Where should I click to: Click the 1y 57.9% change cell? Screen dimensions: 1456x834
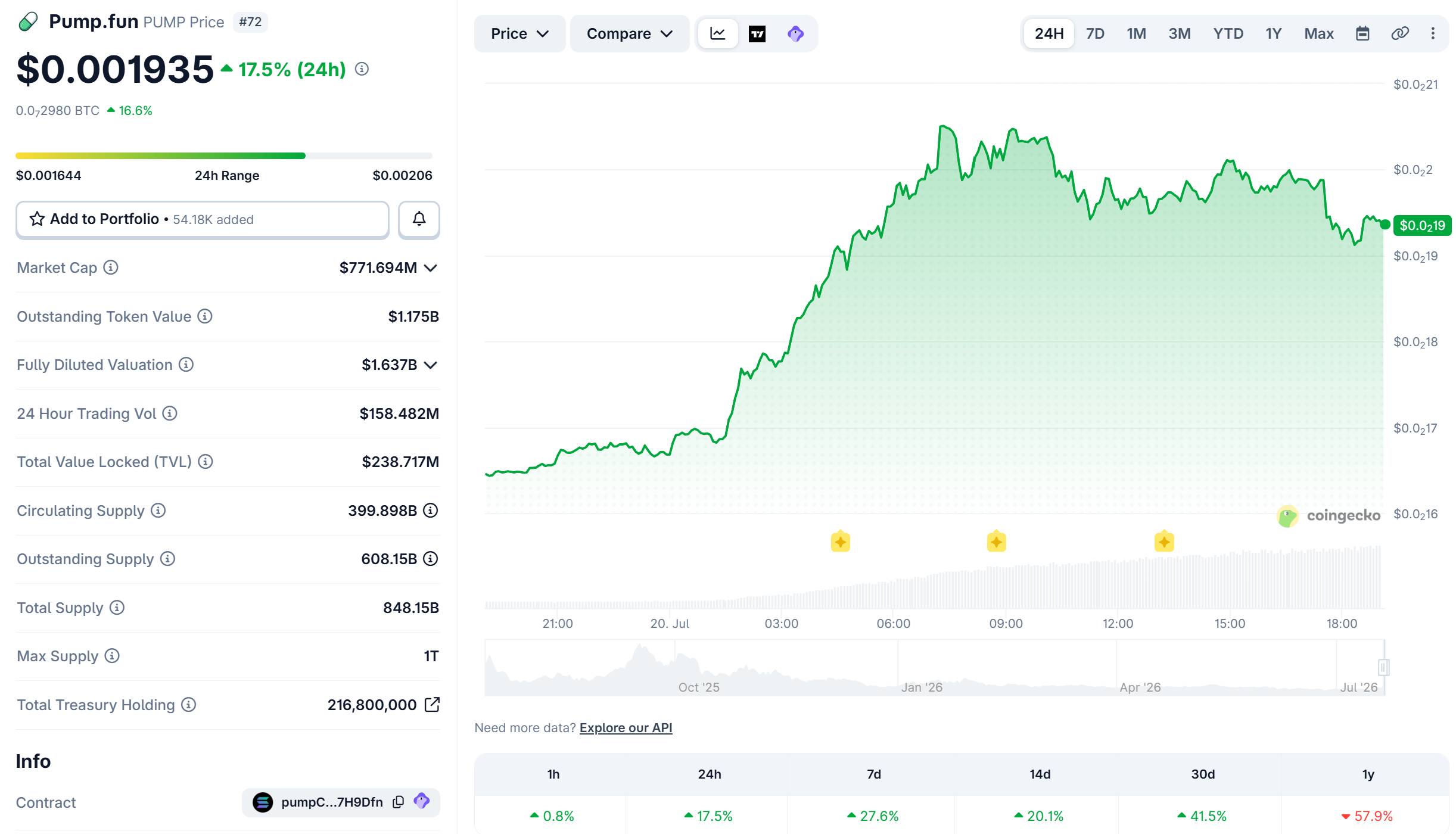click(1367, 816)
